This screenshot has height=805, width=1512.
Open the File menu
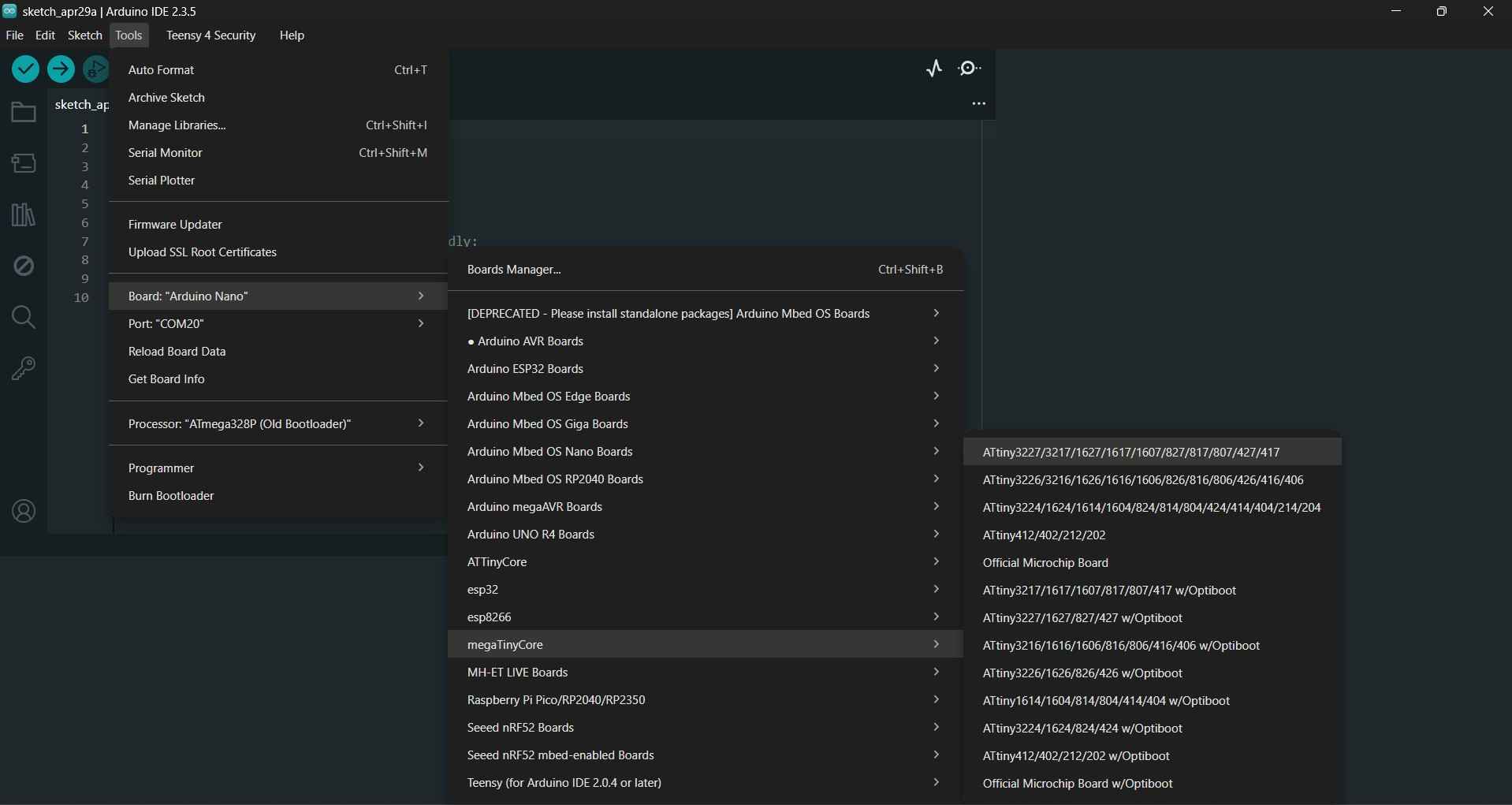click(14, 35)
